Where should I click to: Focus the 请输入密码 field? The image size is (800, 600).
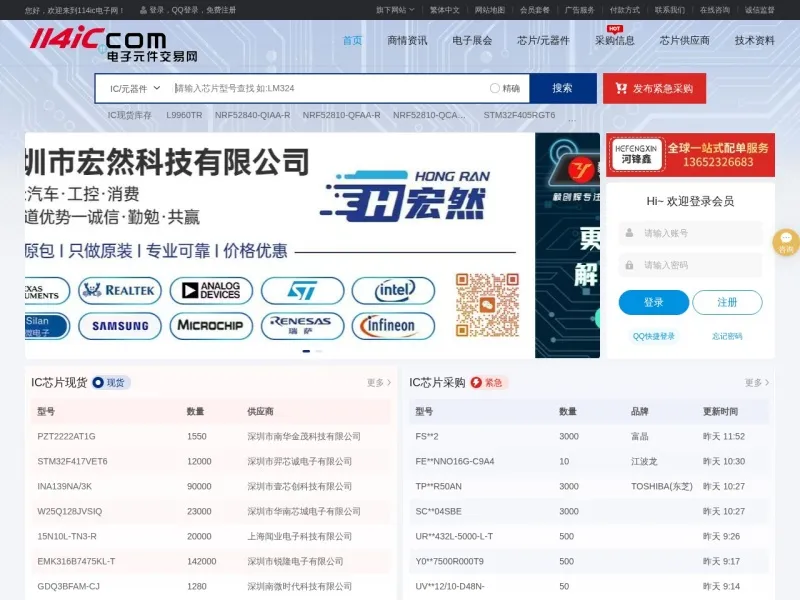690,265
